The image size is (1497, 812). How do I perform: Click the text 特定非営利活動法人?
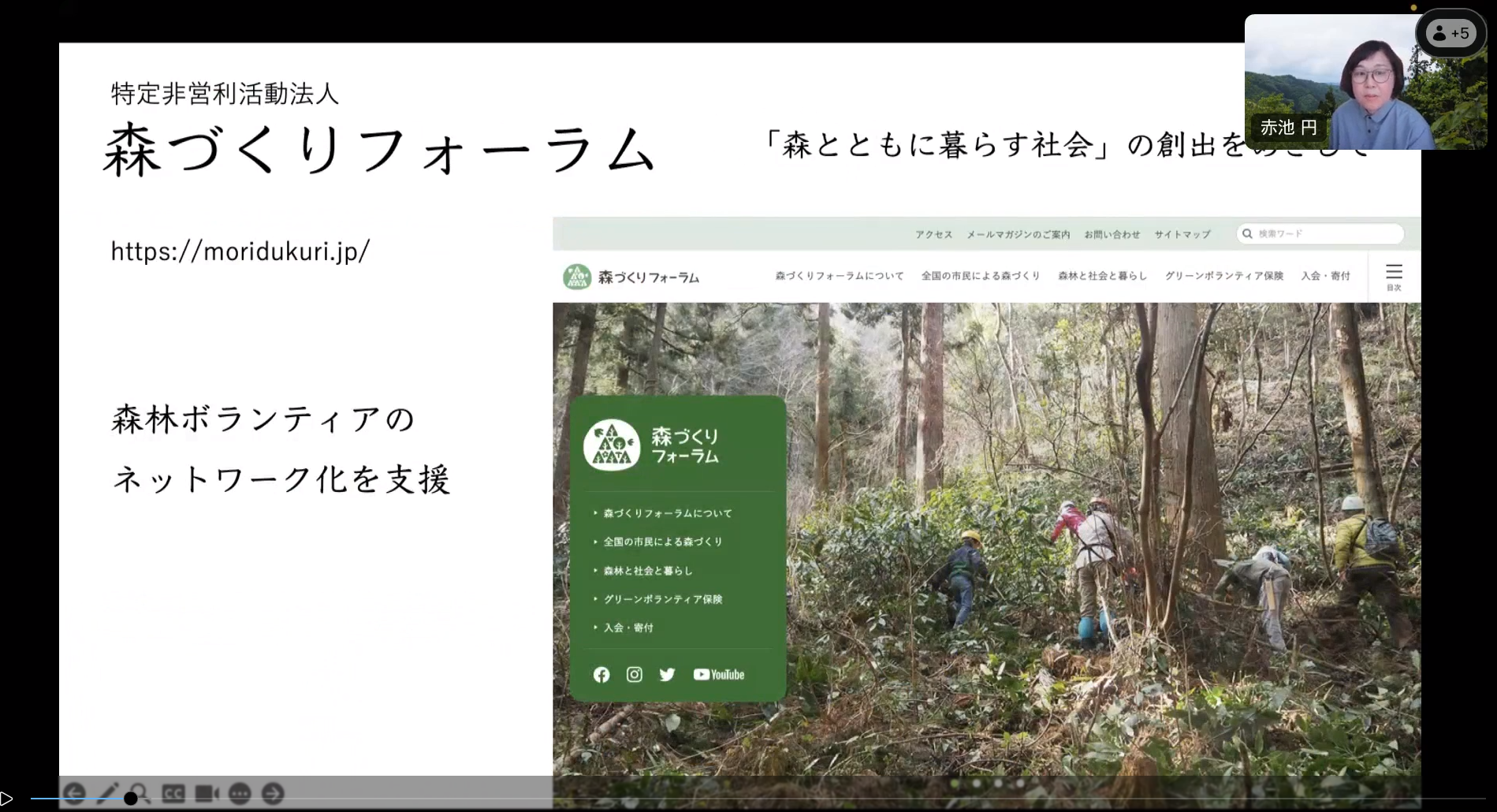(x=225, y=94)
